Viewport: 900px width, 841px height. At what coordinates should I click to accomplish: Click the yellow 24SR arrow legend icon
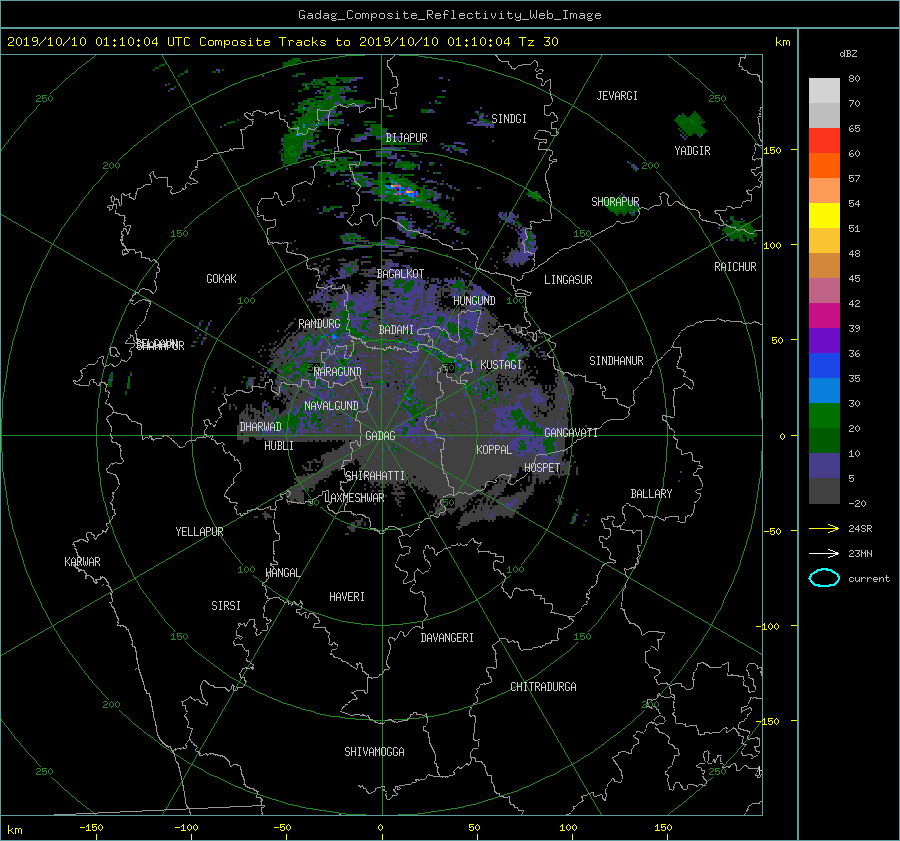pyautogui.click(x=824, y=528)
